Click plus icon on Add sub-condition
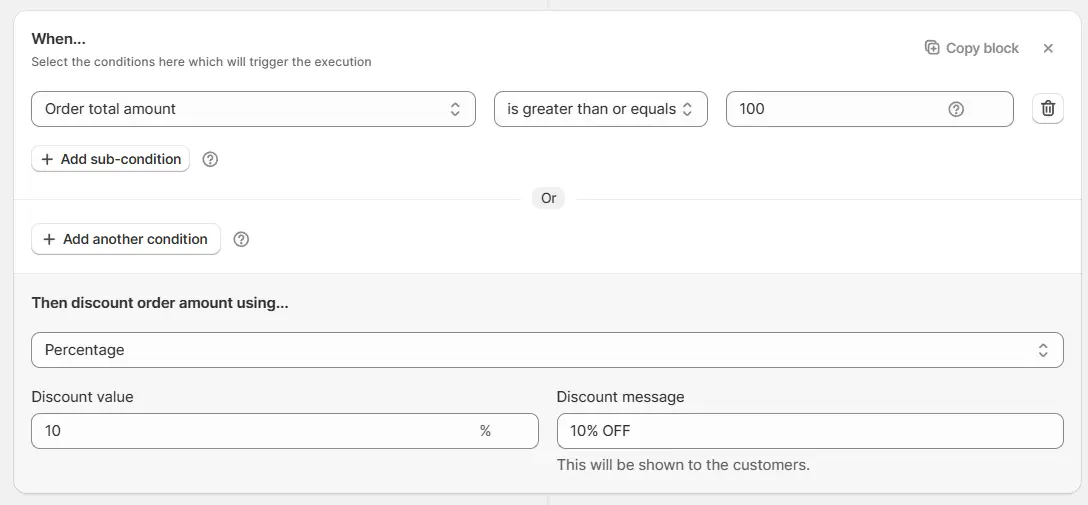This screenshot has width=1088, height=505. pos(47,159)
